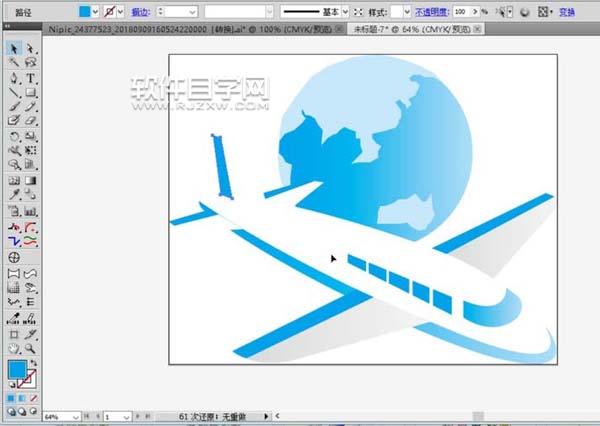
Task: Select the black arrow Selection tool
Action: click(x=14, y=49)
